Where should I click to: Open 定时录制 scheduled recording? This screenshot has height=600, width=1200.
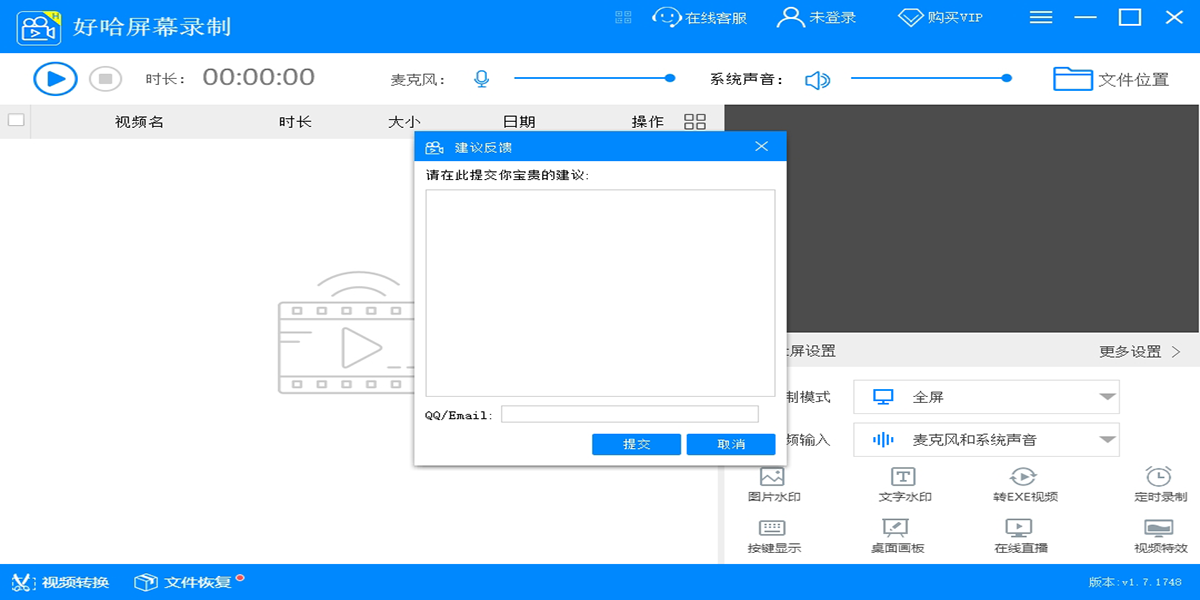click(1160, 485)
